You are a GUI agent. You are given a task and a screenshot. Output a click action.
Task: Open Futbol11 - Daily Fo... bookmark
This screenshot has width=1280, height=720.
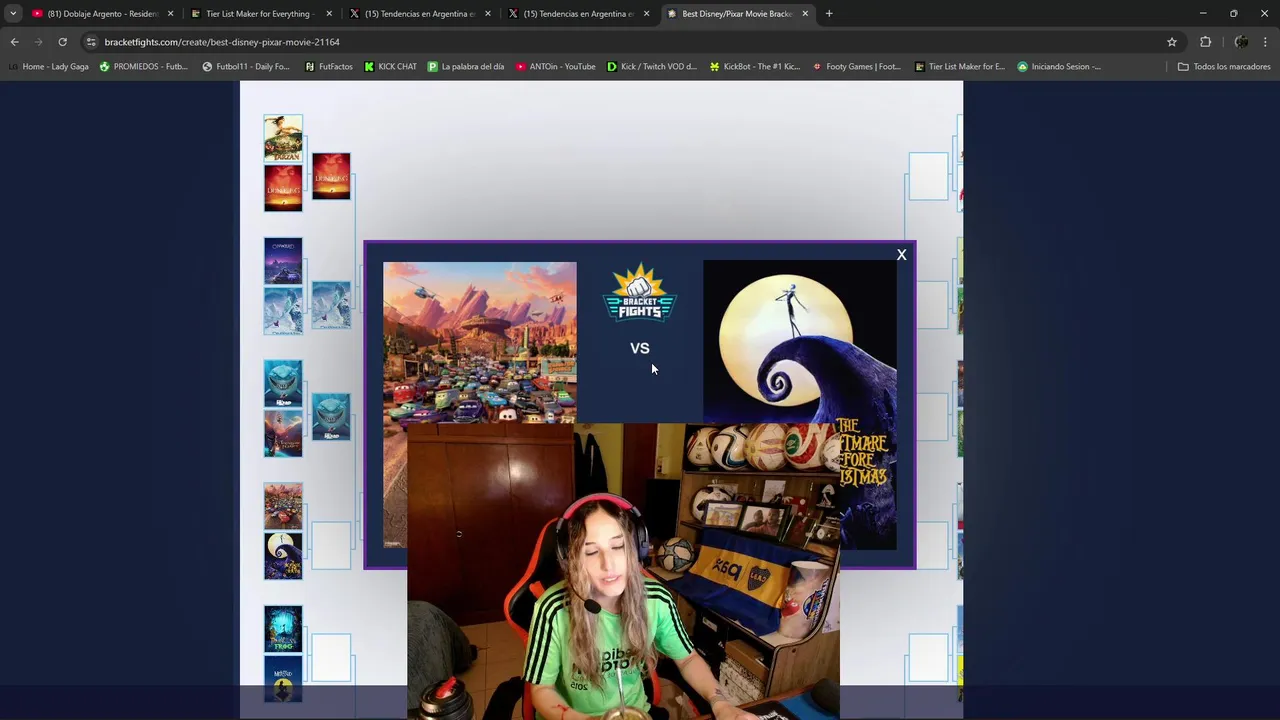246,67
